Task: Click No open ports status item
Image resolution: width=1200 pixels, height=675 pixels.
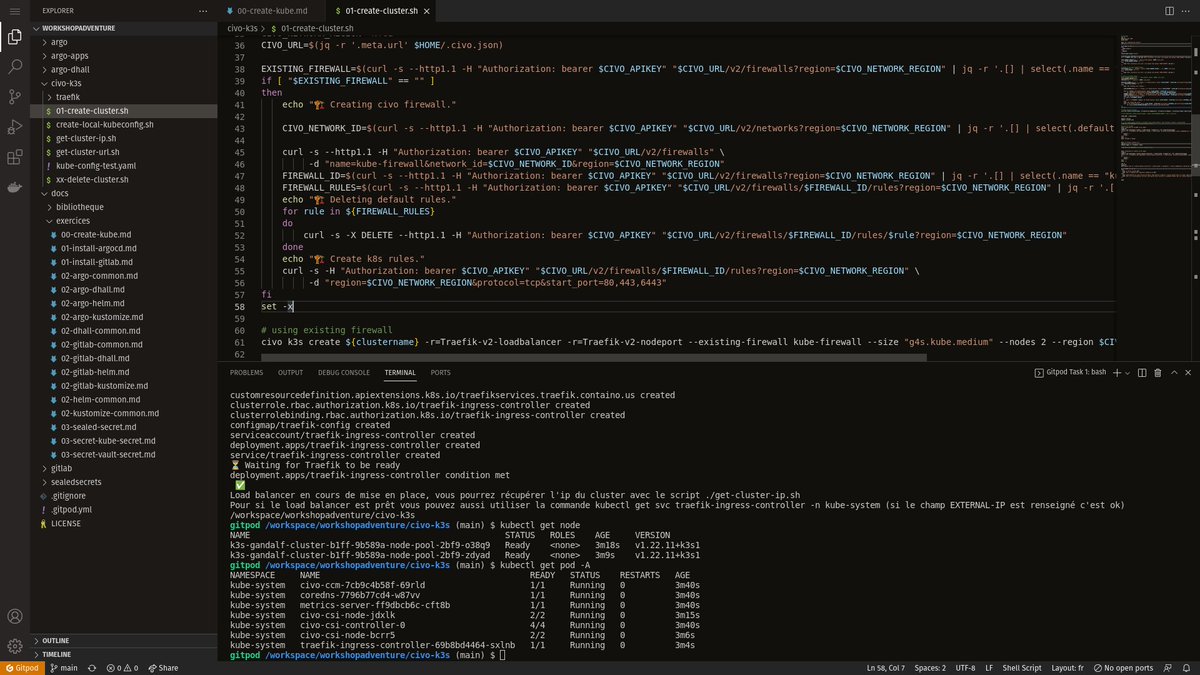Action: tap(1122, 668)
